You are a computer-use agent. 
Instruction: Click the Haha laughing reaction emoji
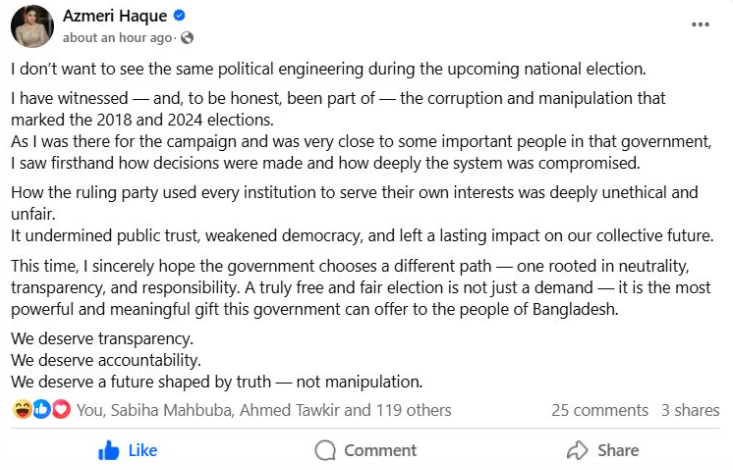21,410
